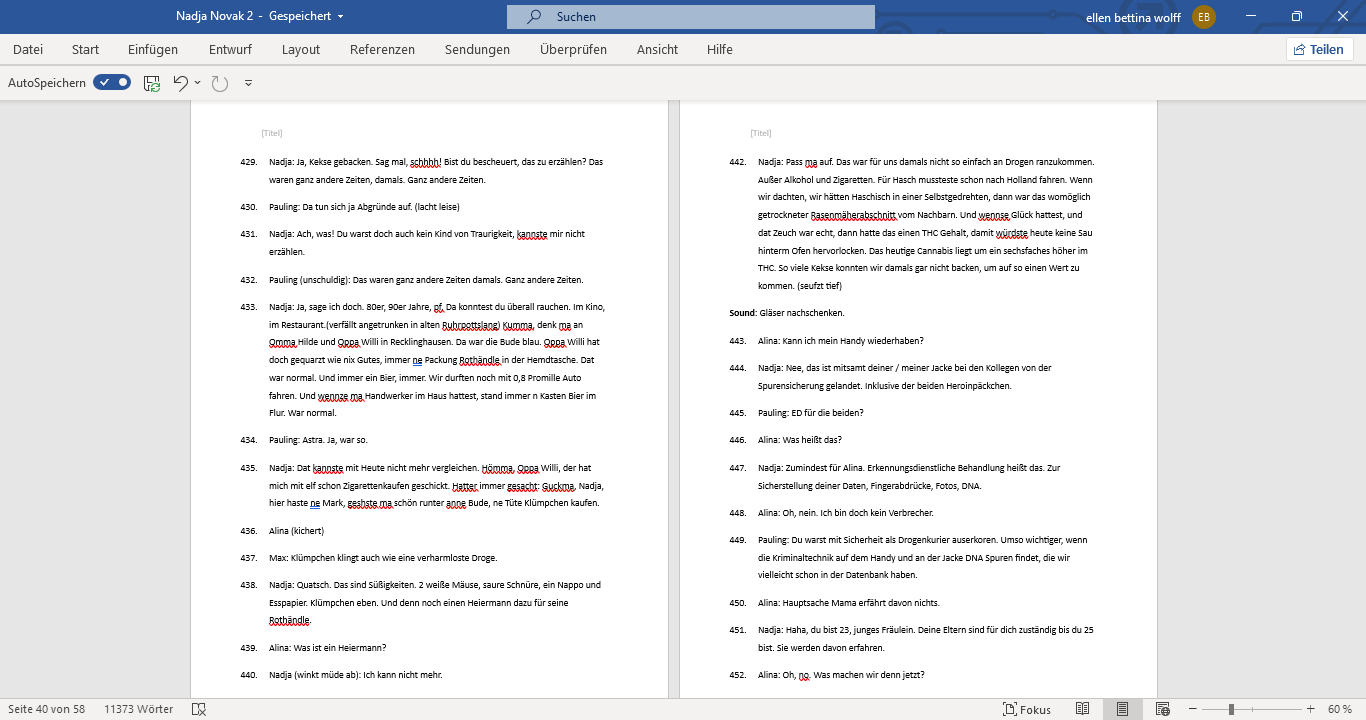Switch to Read Mode view
The height and width of the screenshot is (720, 1366).
(x=1082, y=709)
